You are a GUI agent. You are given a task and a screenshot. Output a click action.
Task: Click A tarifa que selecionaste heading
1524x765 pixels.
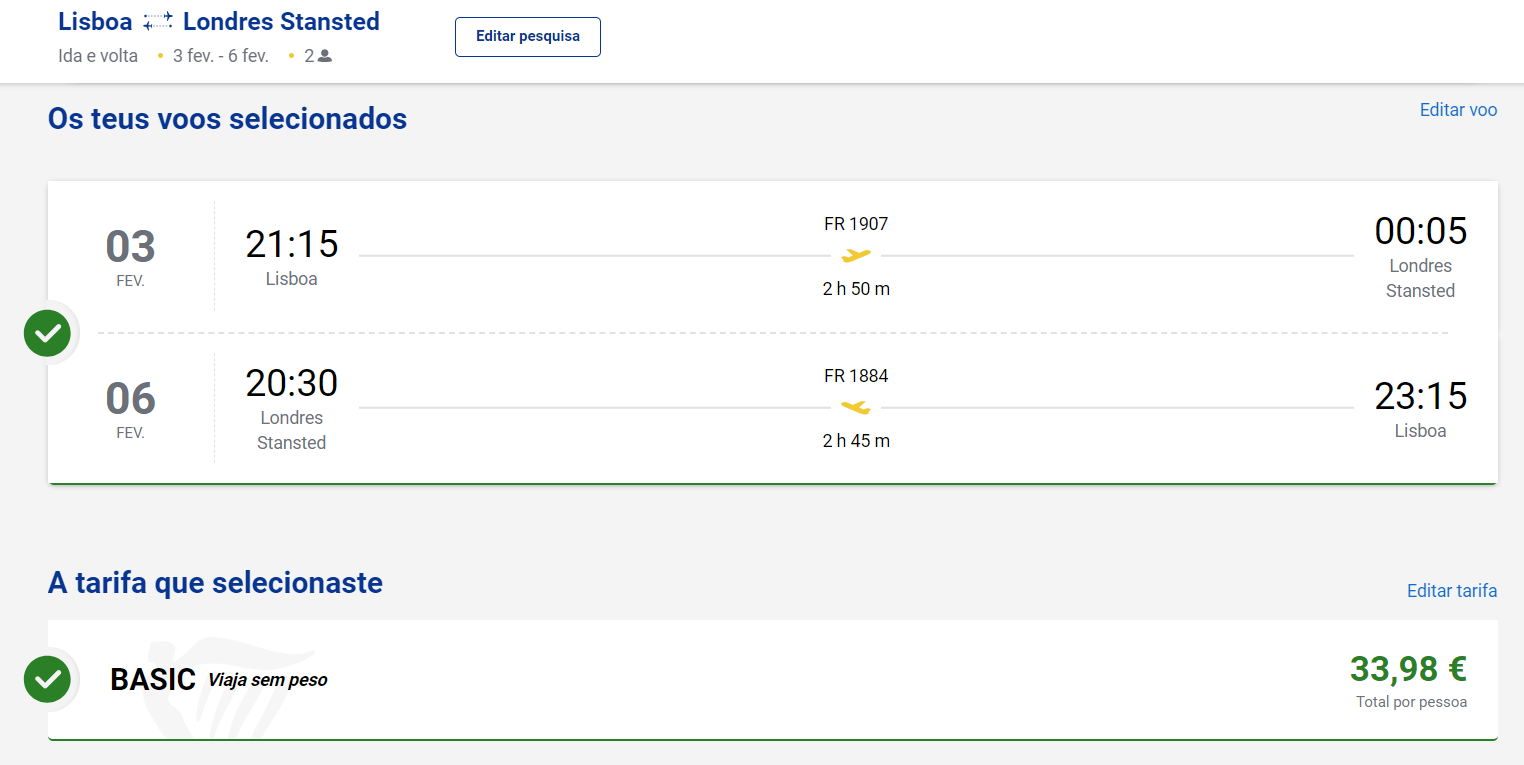[x=216, y=582]
